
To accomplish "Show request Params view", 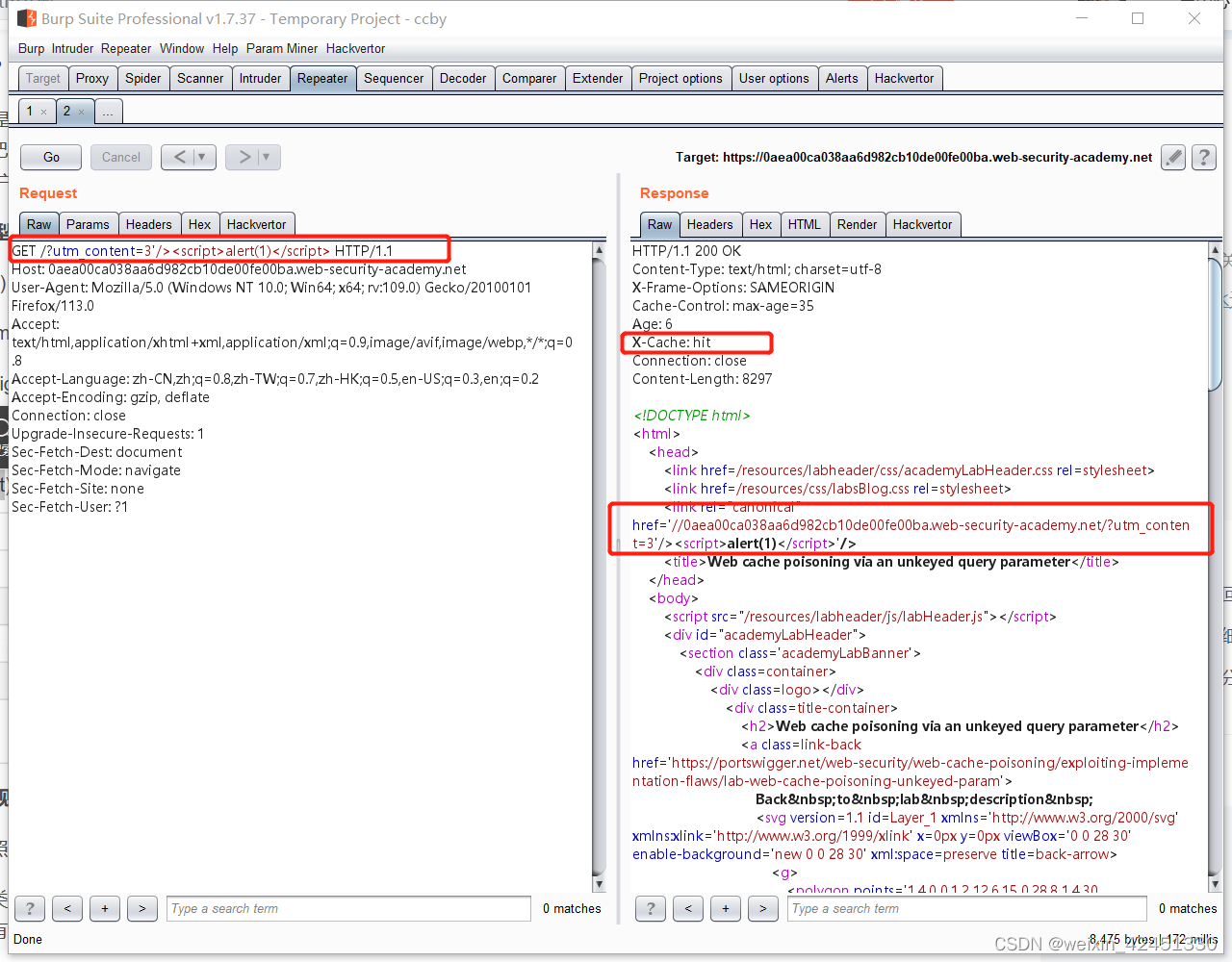I will click(x=88, y=224).
